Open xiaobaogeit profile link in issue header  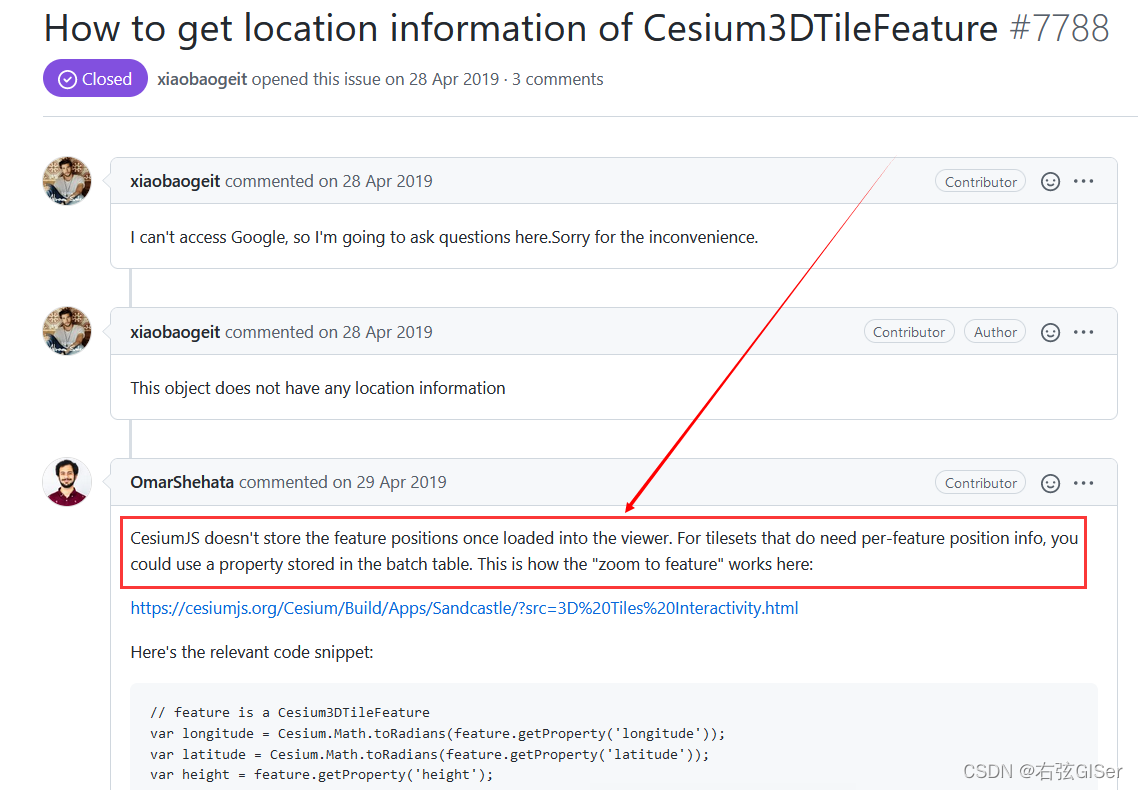[202, 79]
